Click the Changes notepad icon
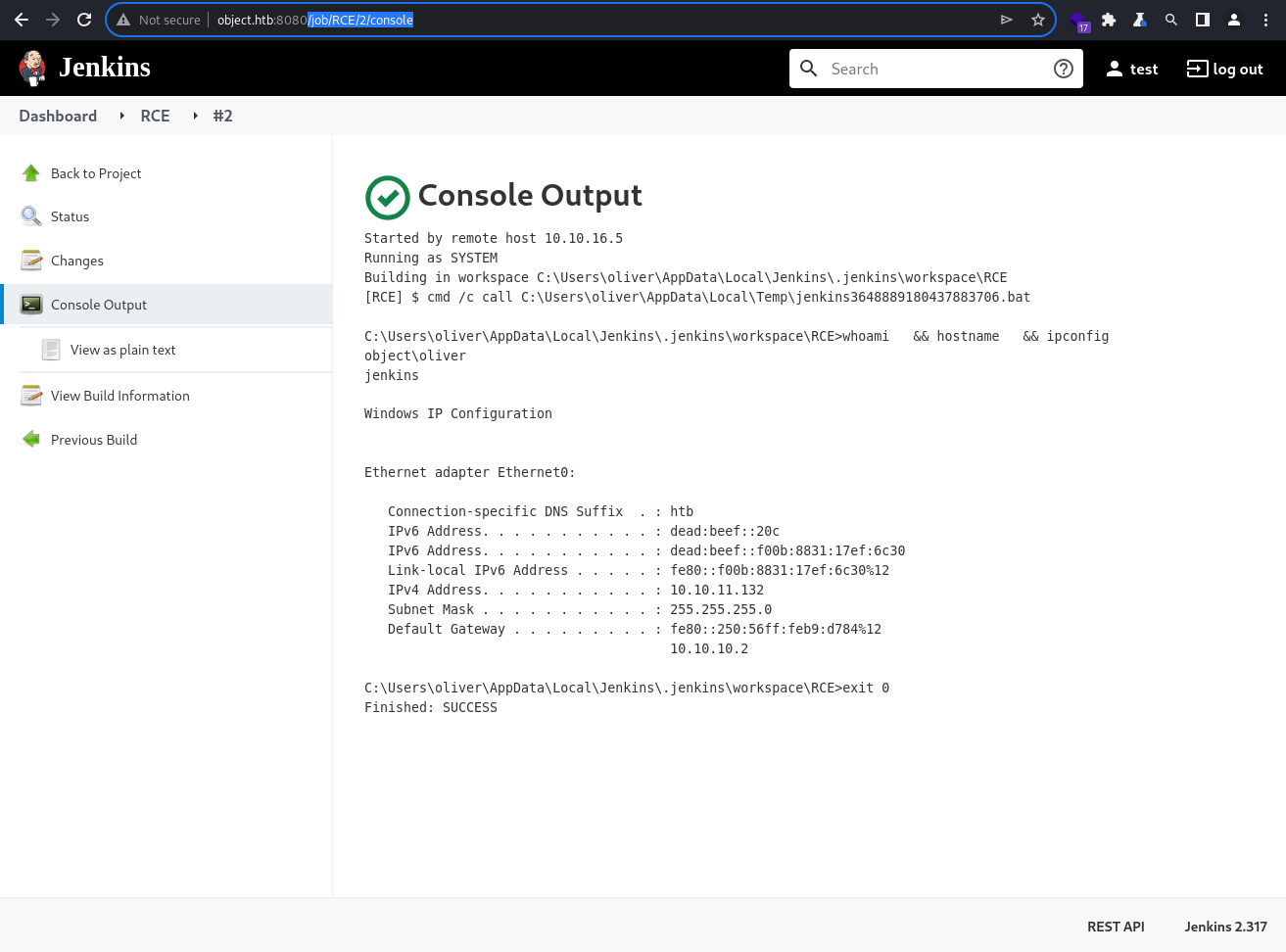Viewport: 1286px width, 952px height. (x=31, y=261)
